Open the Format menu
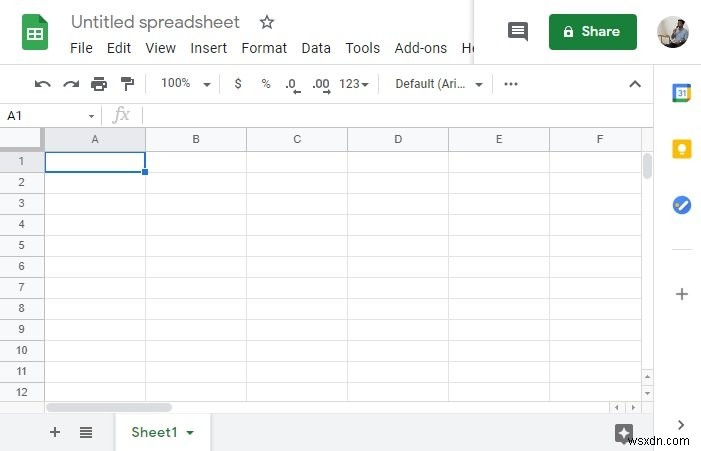Viewport: 701px width, 451px height. coord(264,48)
